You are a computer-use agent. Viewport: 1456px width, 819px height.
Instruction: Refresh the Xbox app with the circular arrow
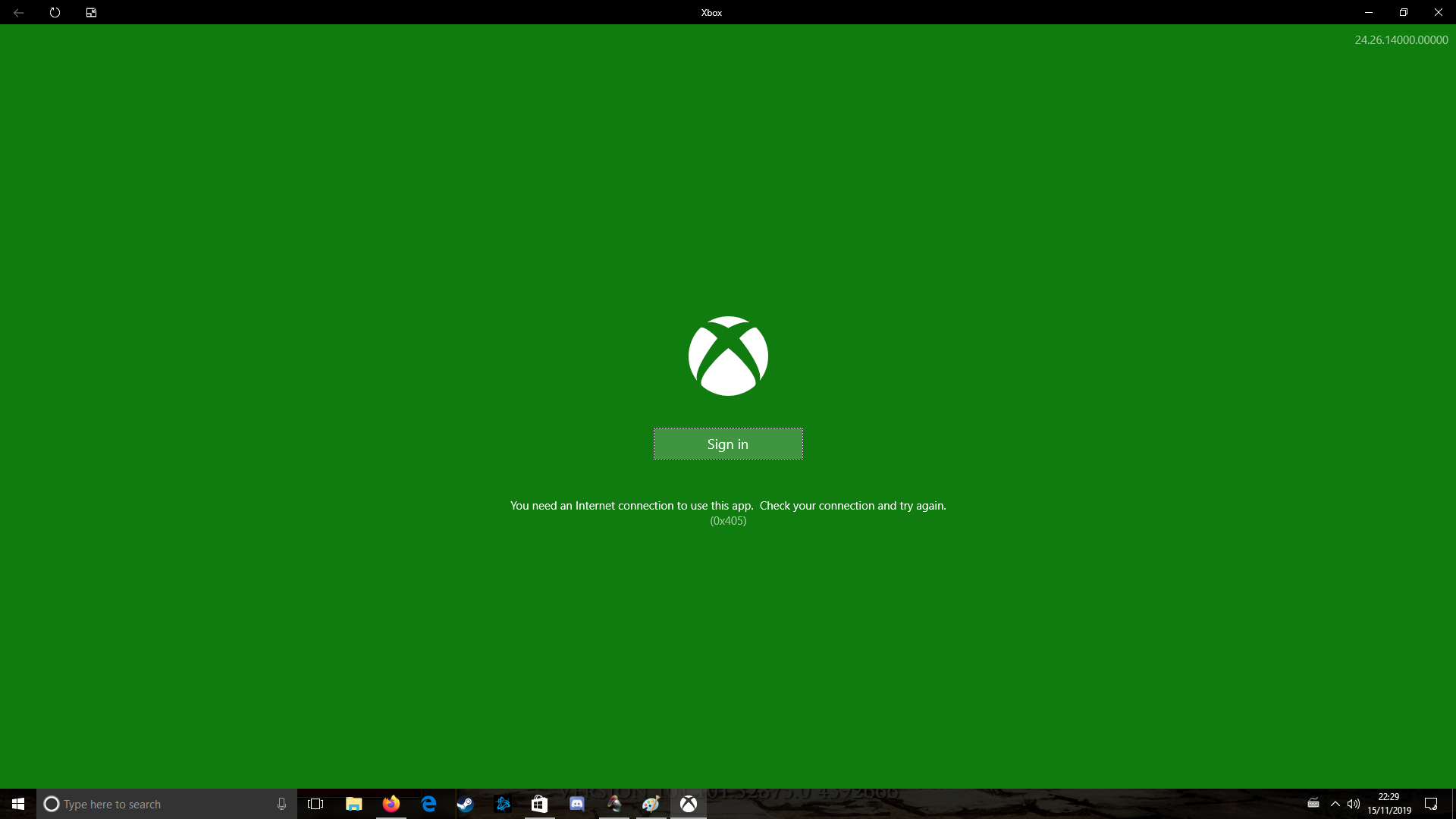55,12
